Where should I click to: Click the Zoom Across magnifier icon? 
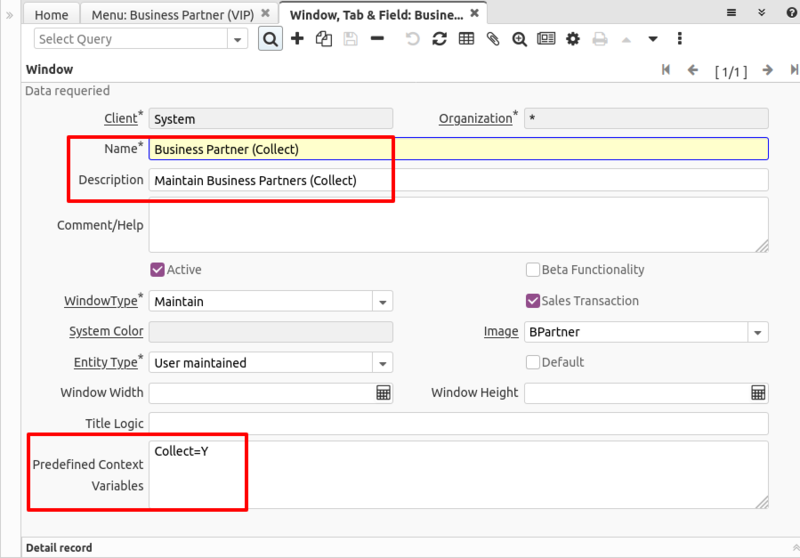[519, 39]
